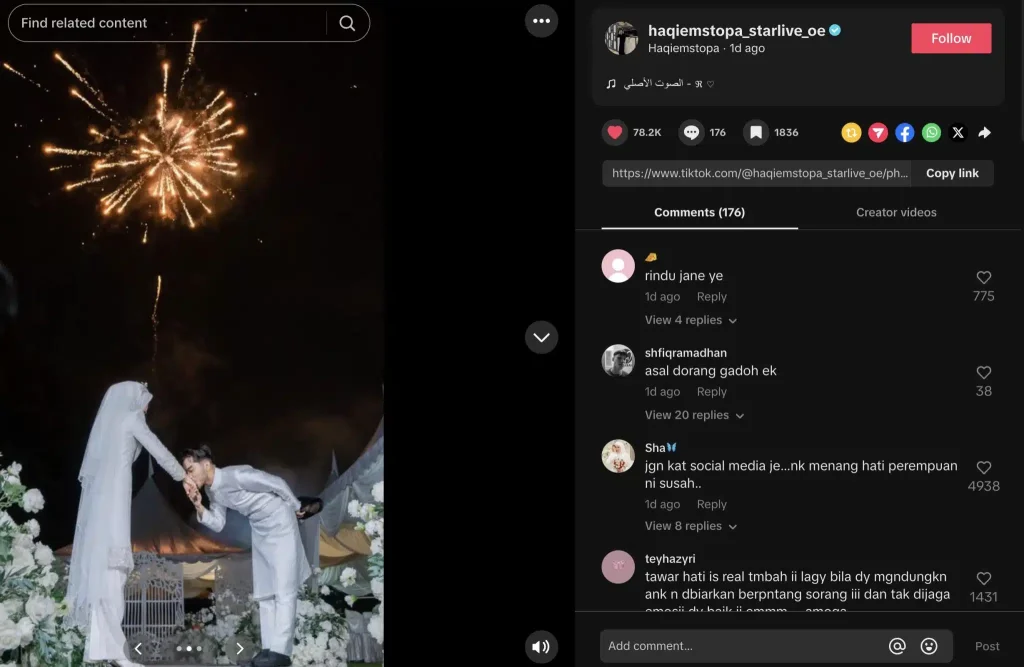
Task: Open comments via speech bubble icon
Action: 691,132
